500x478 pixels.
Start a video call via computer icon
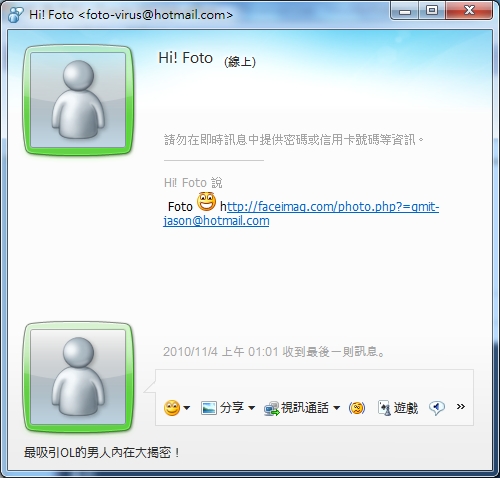(272, 409)
